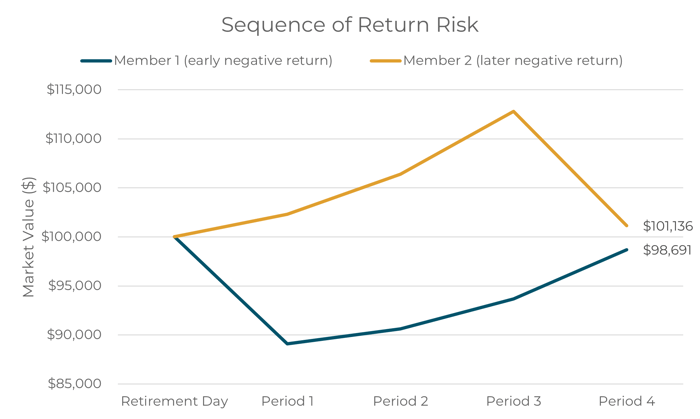Select the $100,000 y-axis label
This screenshot has width=700, height=419.
[x=75, y=237]
